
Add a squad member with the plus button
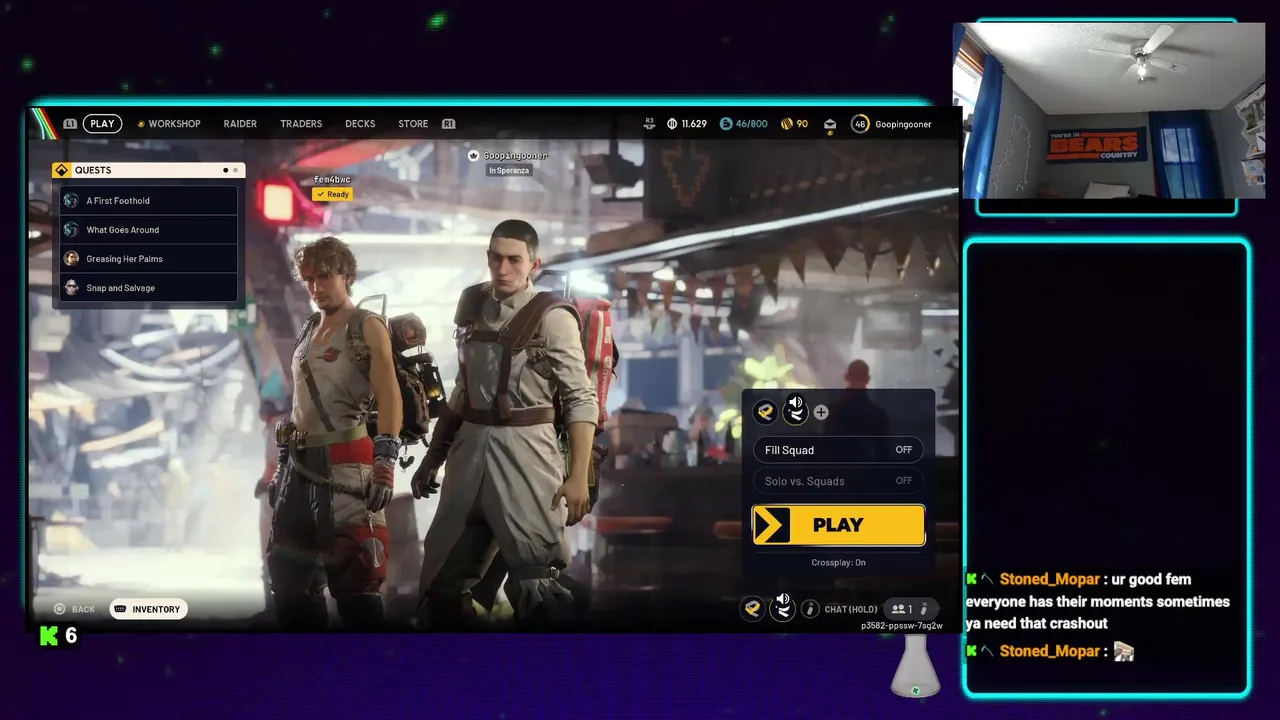pyautogui.click(x=821, y=412)
